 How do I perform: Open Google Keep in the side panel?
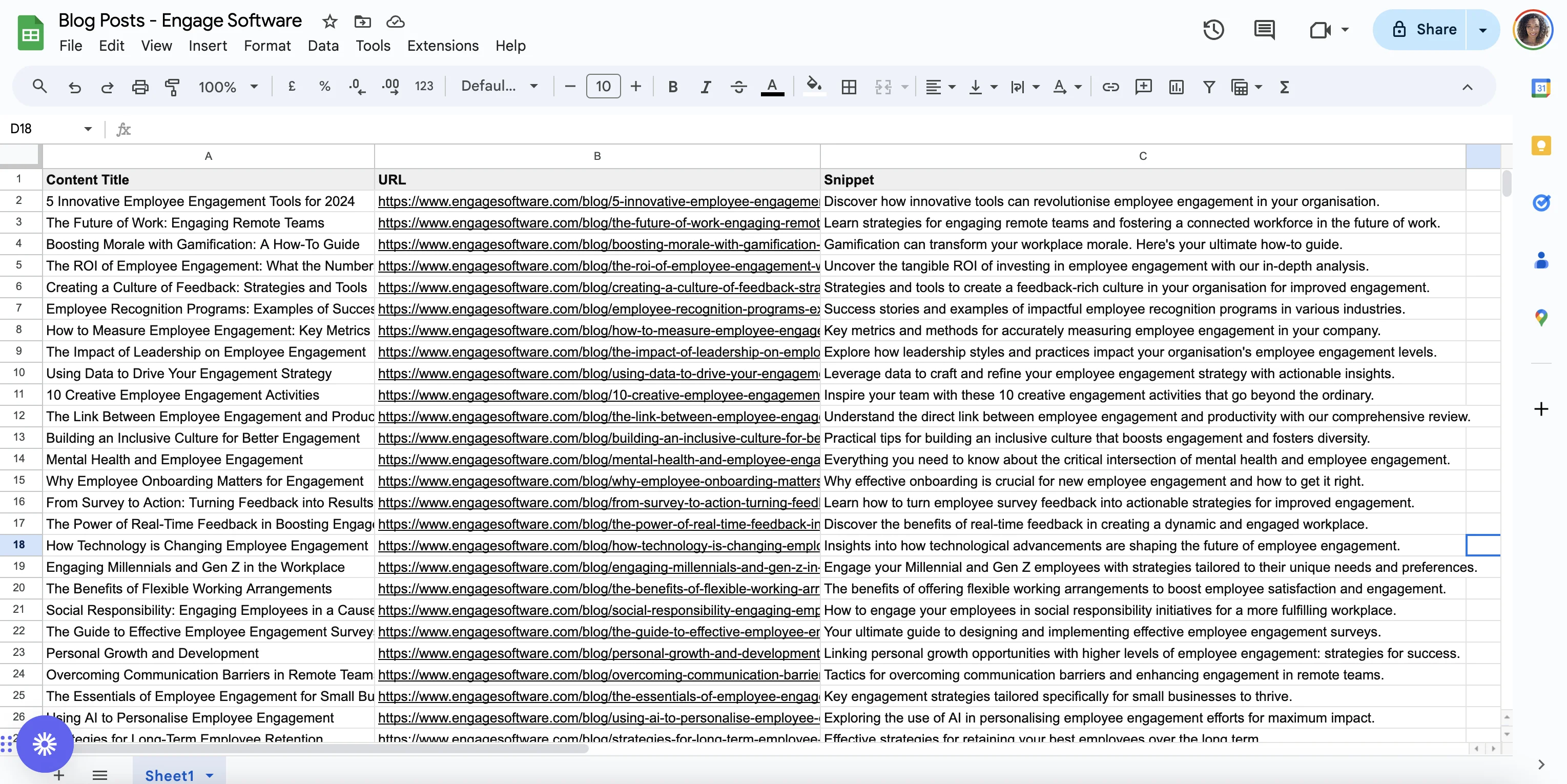point(1540,146)
